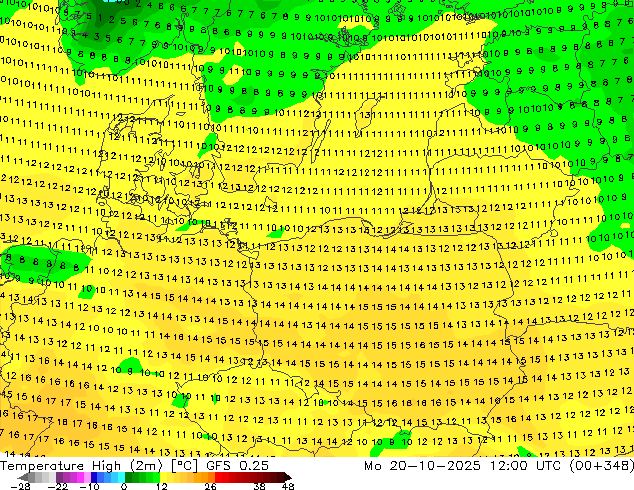This screenshot has height=490, width=634.
Task: Click the dark green segment of the legend
Action: pos(129,477)
